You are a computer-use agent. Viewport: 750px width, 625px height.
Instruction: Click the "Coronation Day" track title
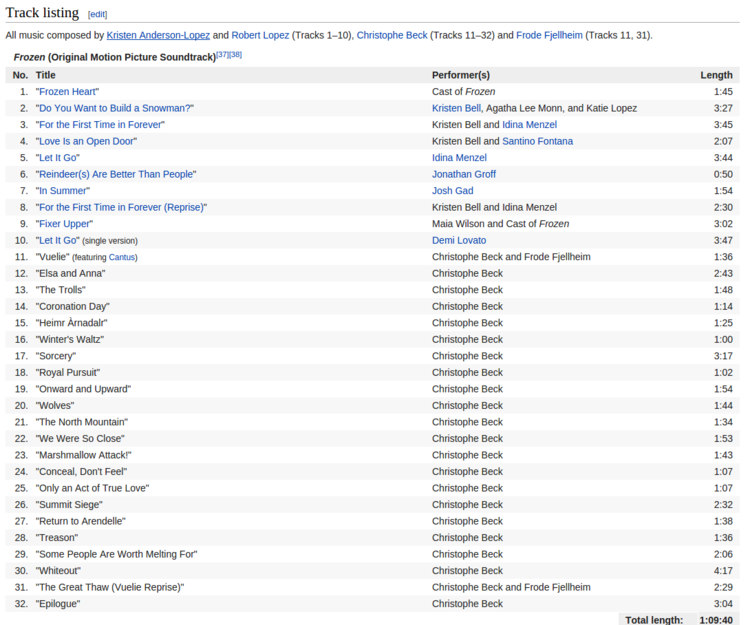point(73,307)
